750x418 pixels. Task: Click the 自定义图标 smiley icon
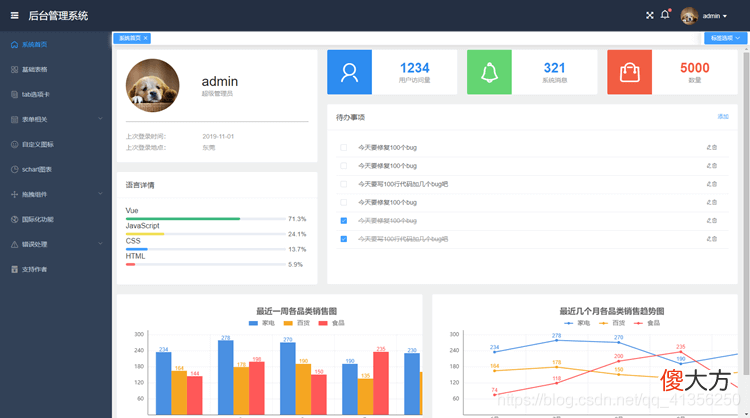tap(14, 144)
